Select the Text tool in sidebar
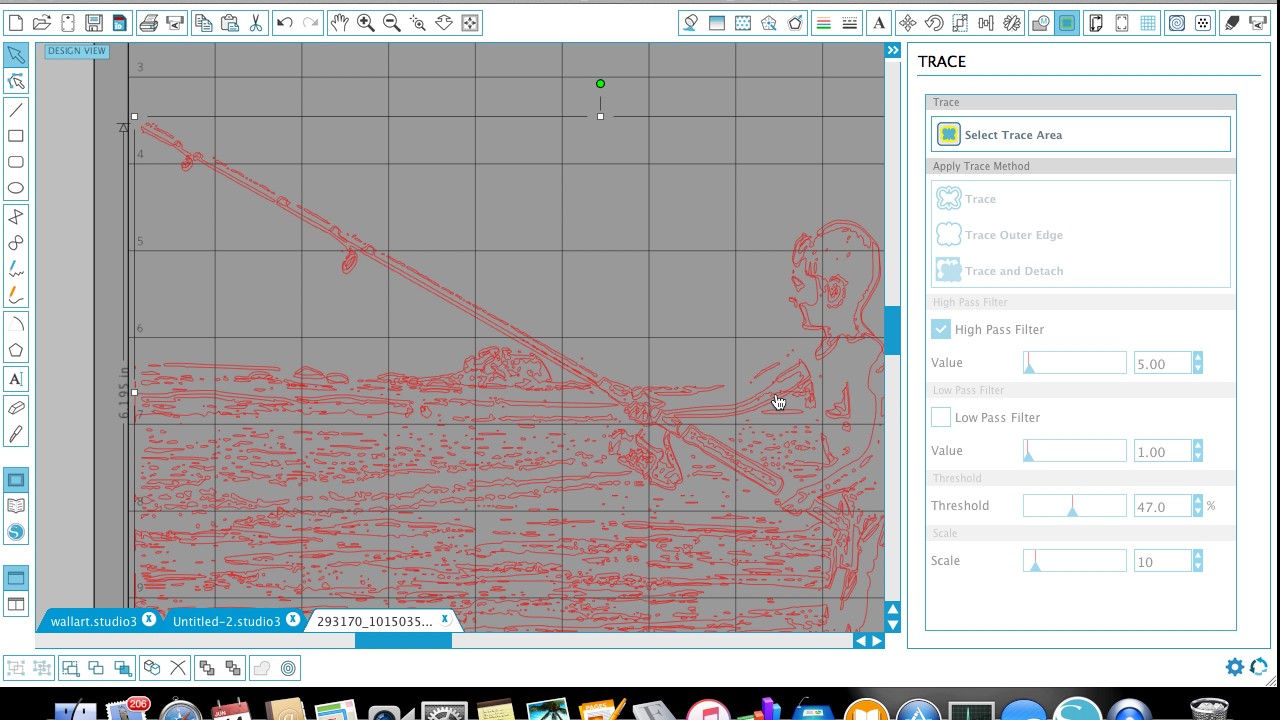The image size is (1280, 720). click(16, 379)
